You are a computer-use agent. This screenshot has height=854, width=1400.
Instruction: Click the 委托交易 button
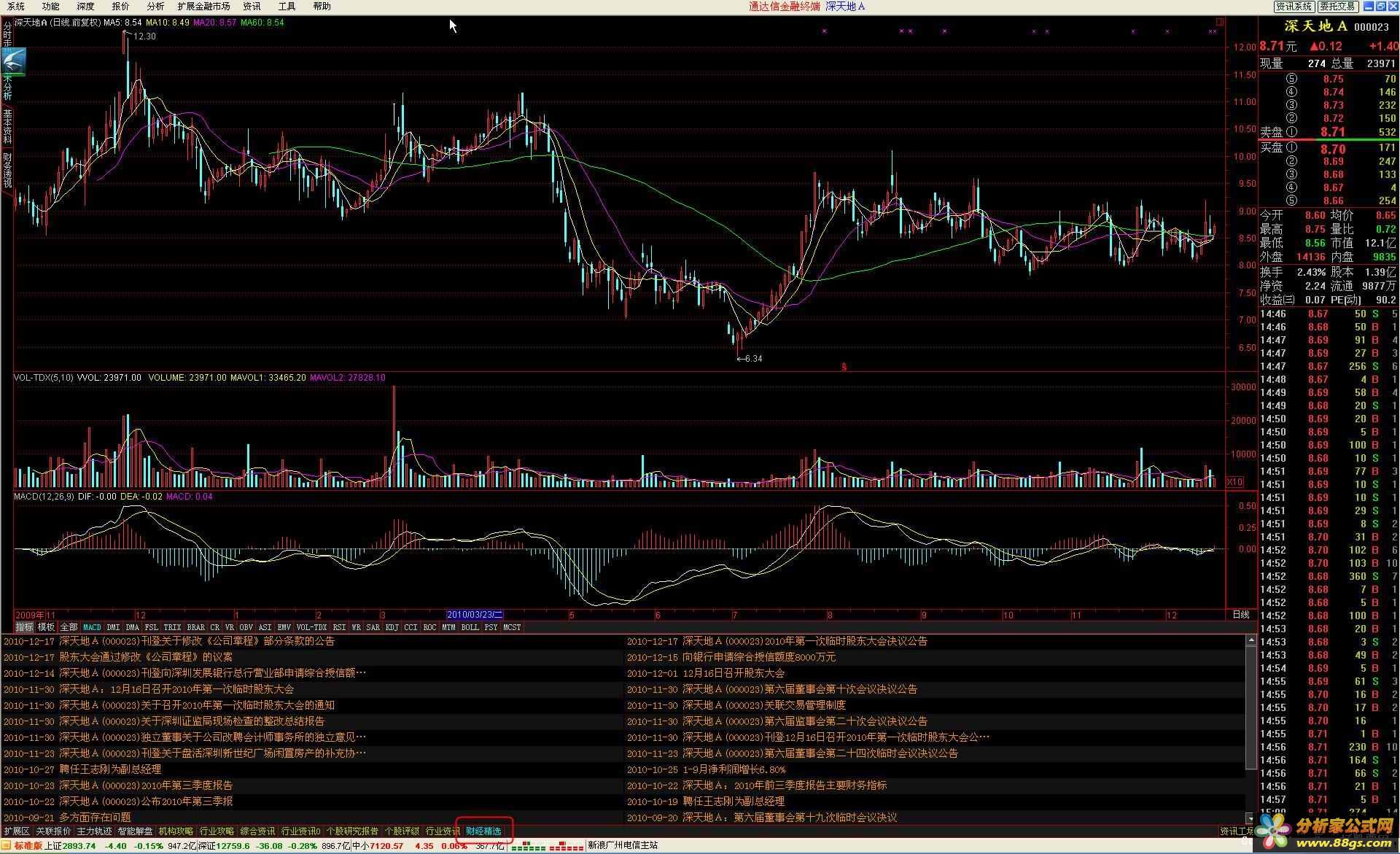click(x=1337, y=6)
